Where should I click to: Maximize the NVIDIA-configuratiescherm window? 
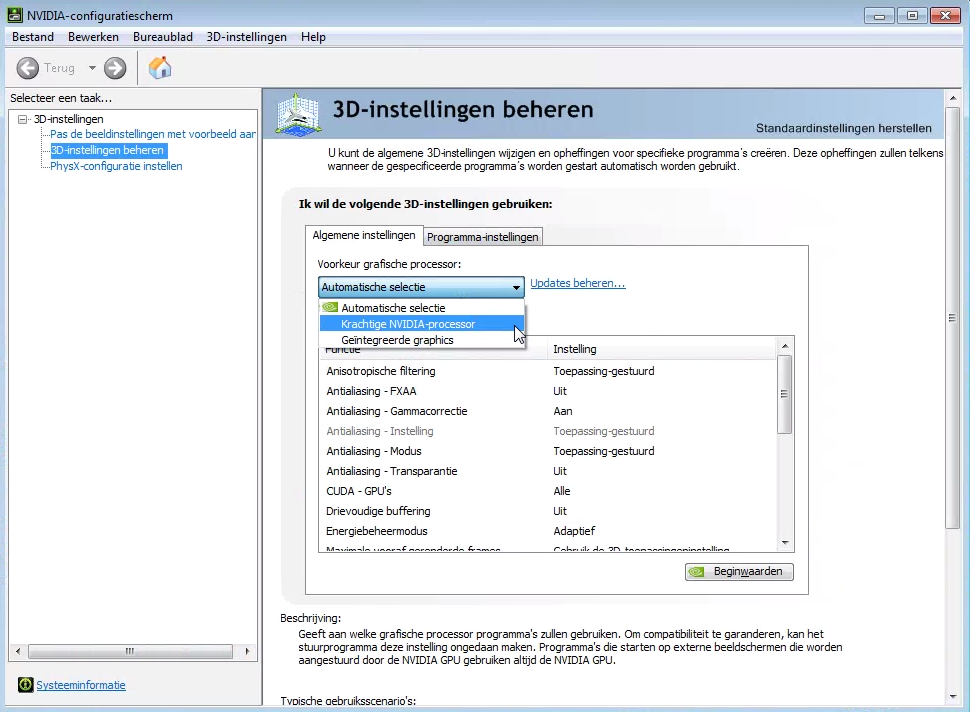(912, 15)
